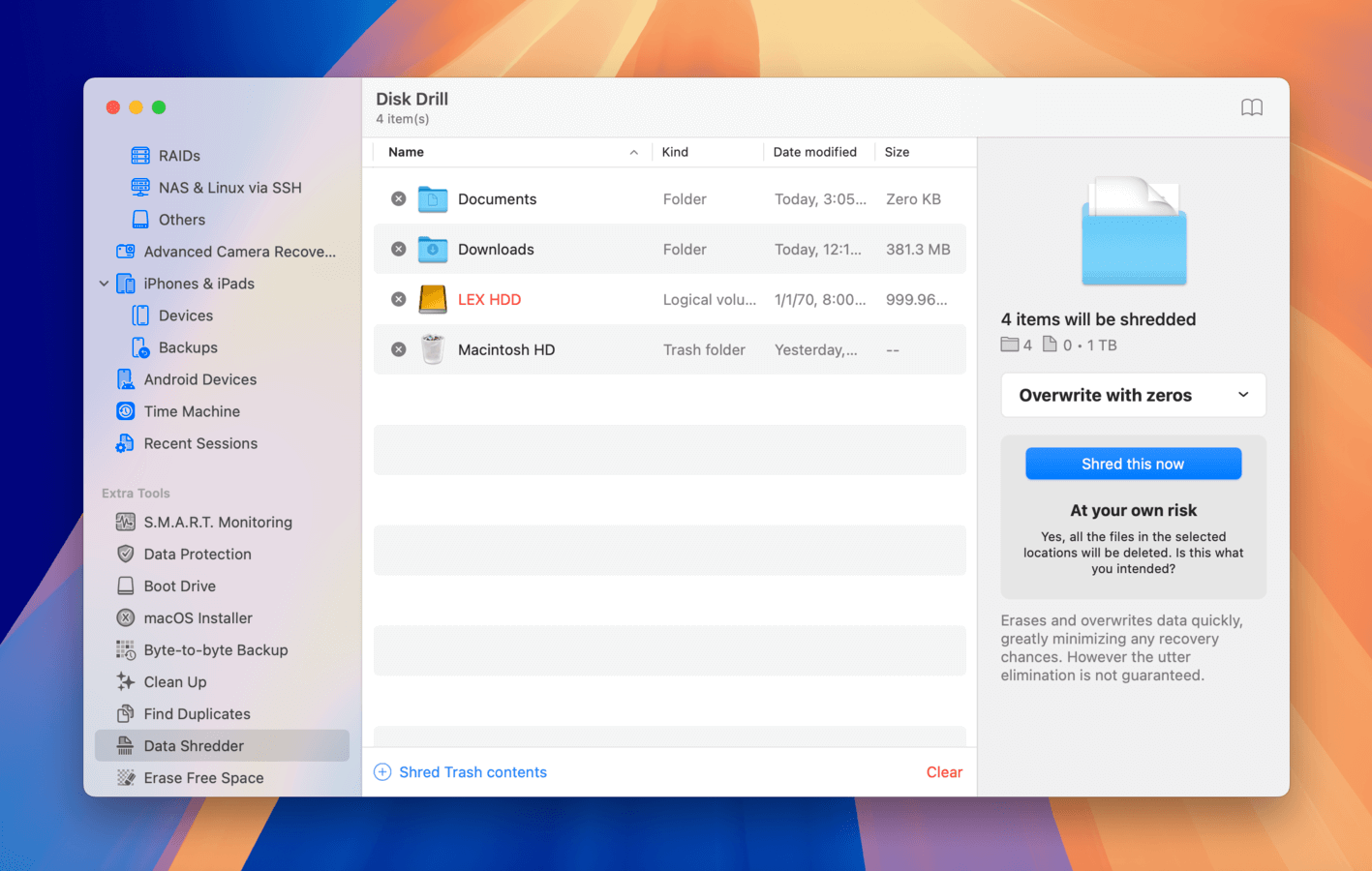Open RAIDs in the sidebar
The height and width of the screenshot is (871, 1372).
[x=179, y=156]
